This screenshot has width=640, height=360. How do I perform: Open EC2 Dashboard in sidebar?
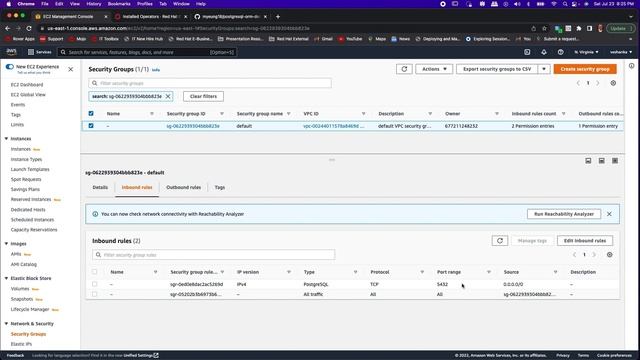[27, 85]
